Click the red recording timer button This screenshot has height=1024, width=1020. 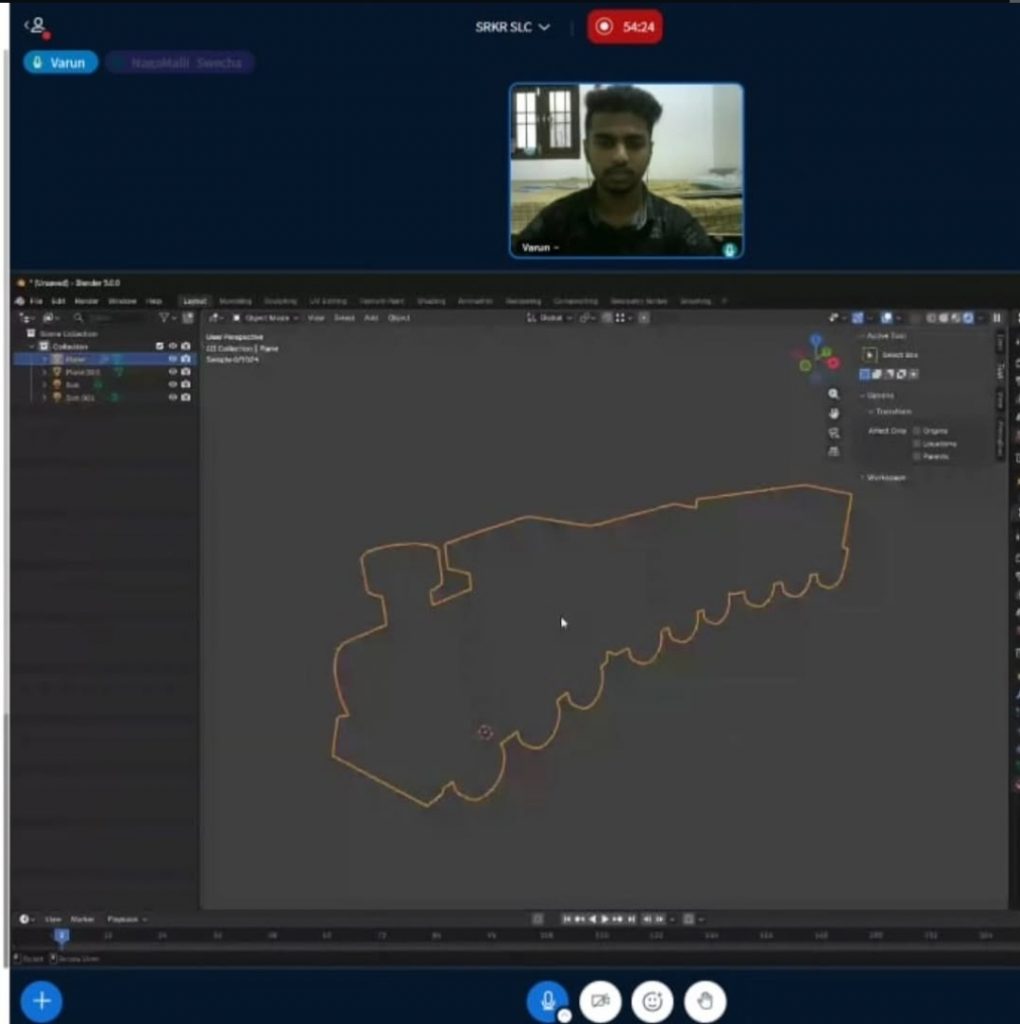click(625, 27)
